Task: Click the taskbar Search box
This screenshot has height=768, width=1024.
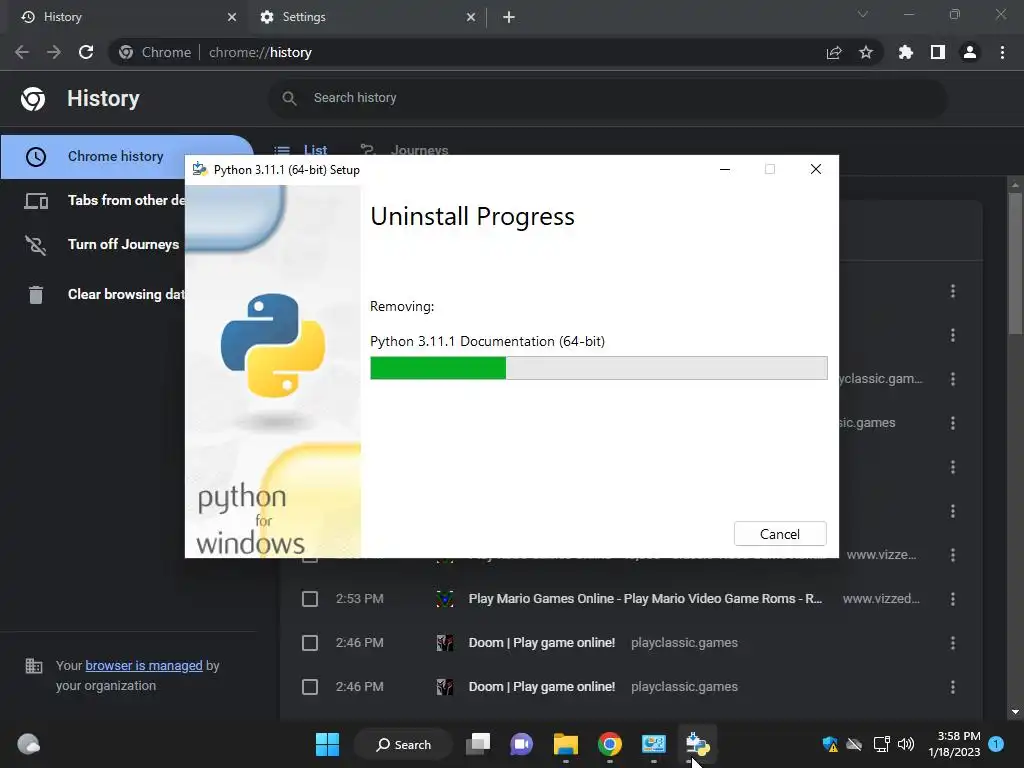Action: pyautogui.click(x=403, y=744)
